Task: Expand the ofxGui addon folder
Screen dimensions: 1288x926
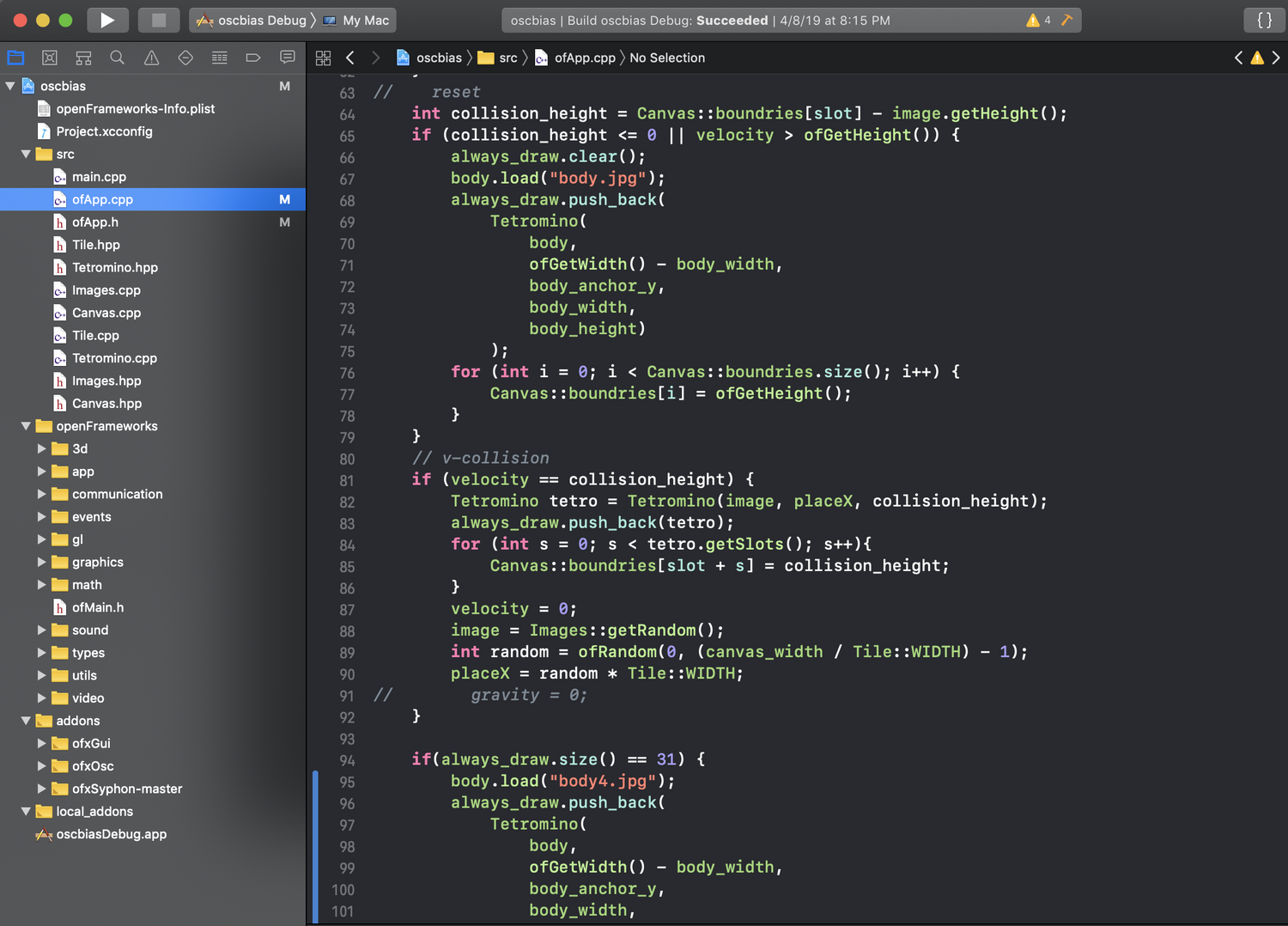Action: coord(41,744)
